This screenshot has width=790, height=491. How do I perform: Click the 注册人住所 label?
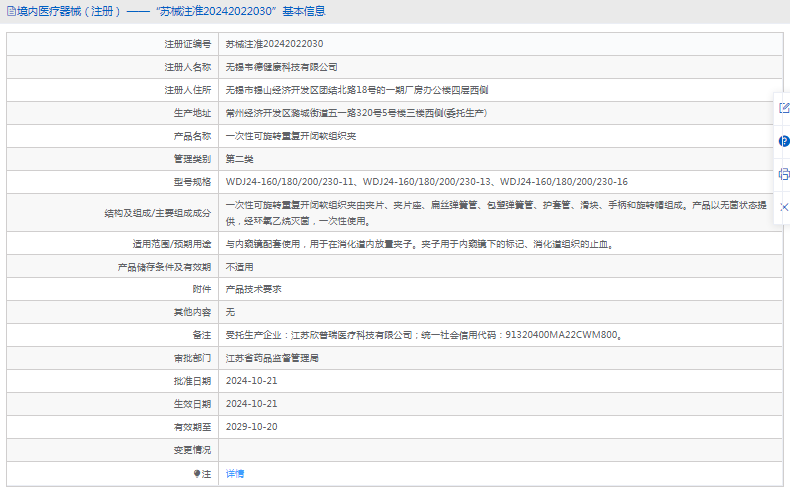pyautogui.click(x=187, y=90)
